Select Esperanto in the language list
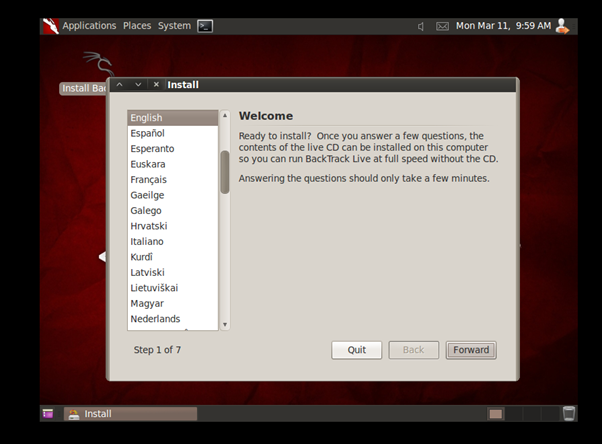602x444 pixels. tap(173, 149)
